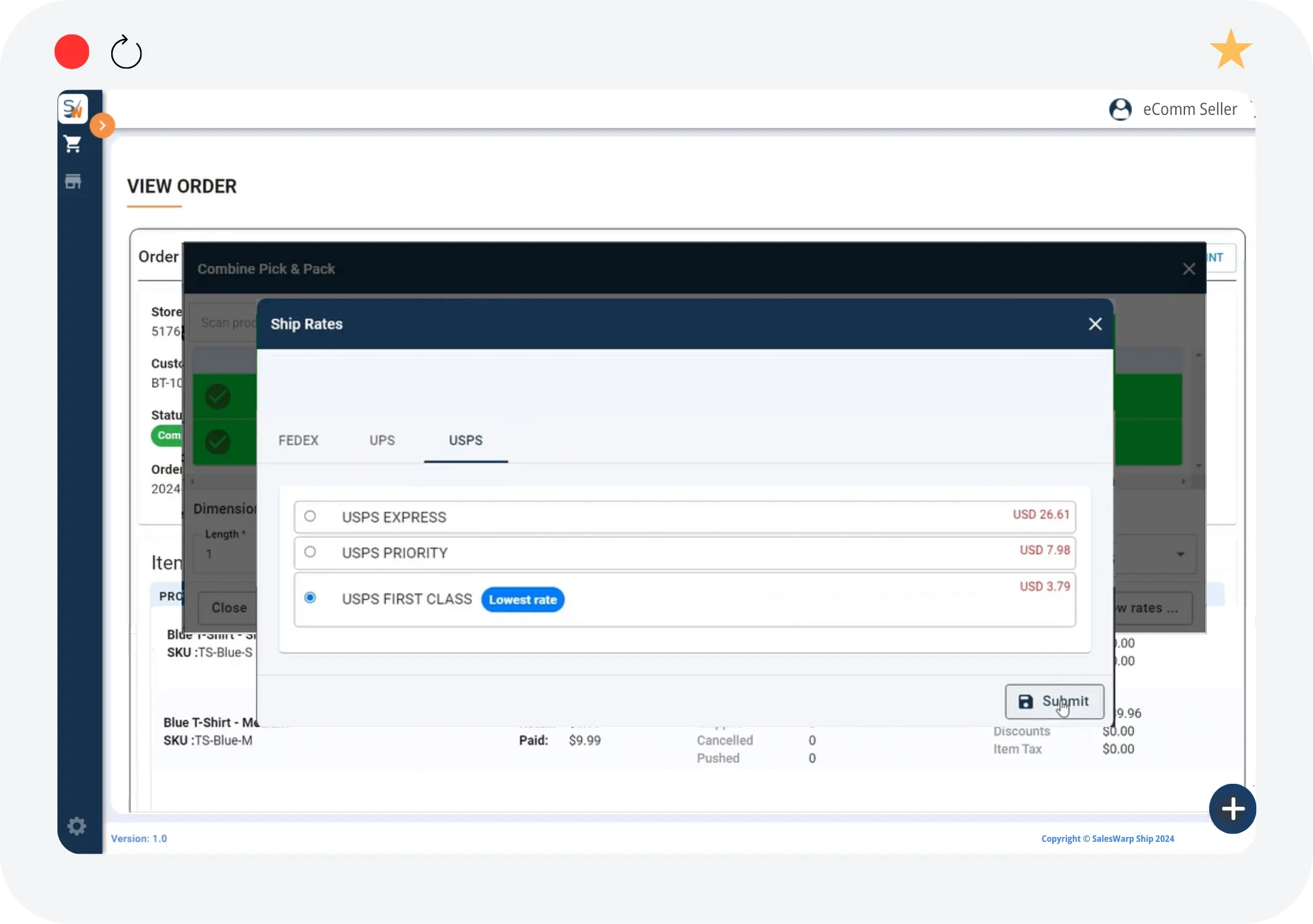Click Submit to confirm ship rate
Image resolution: width=1313 pixels, height=924 pixels.
point(1054,702)
